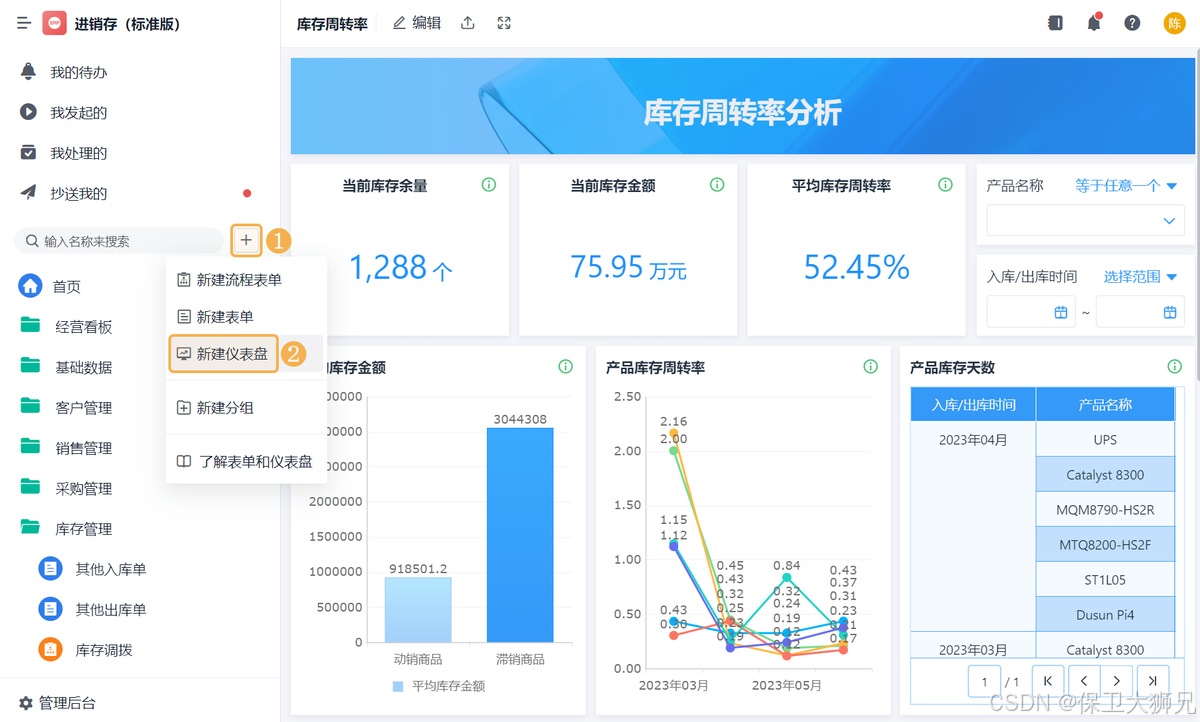Open the 产品名称 selection combo box

(x=1086, y=220)
